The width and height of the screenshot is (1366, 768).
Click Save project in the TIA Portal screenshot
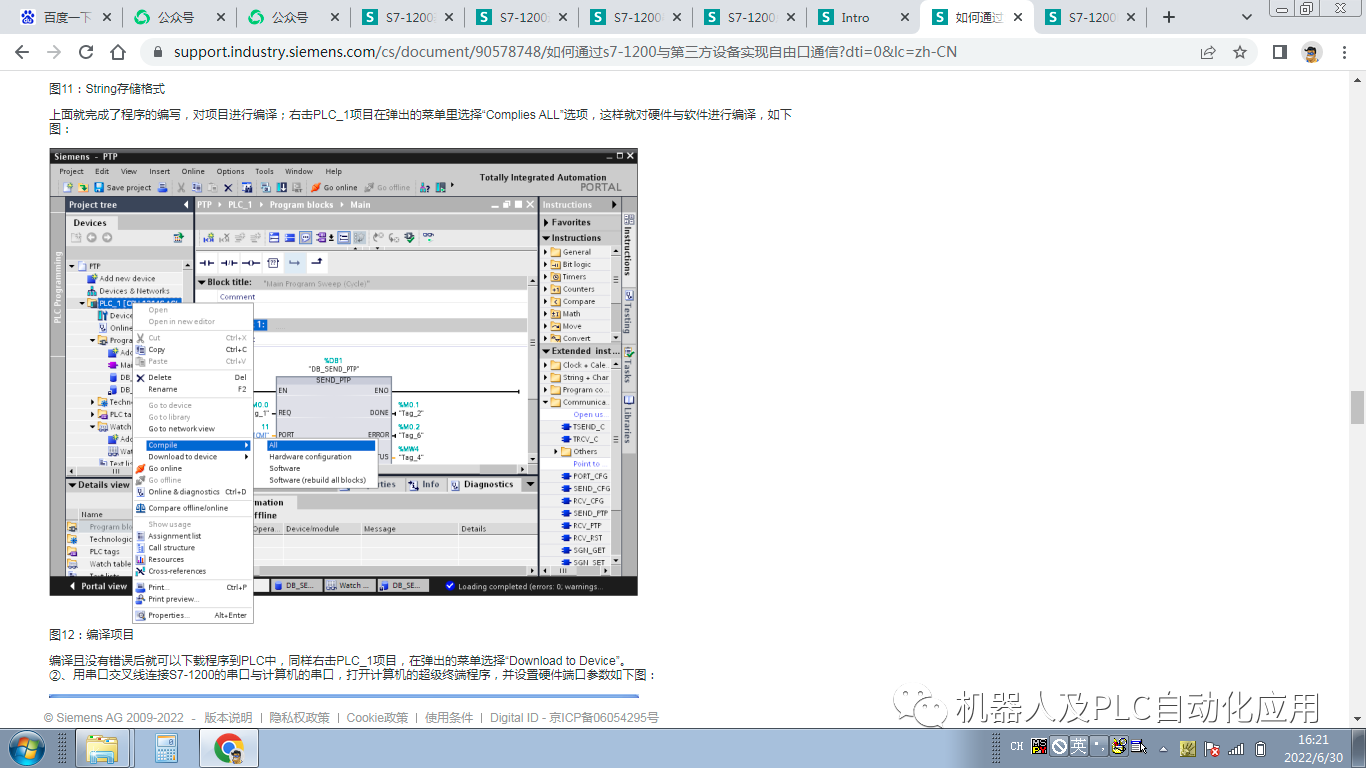coord(122,187)
